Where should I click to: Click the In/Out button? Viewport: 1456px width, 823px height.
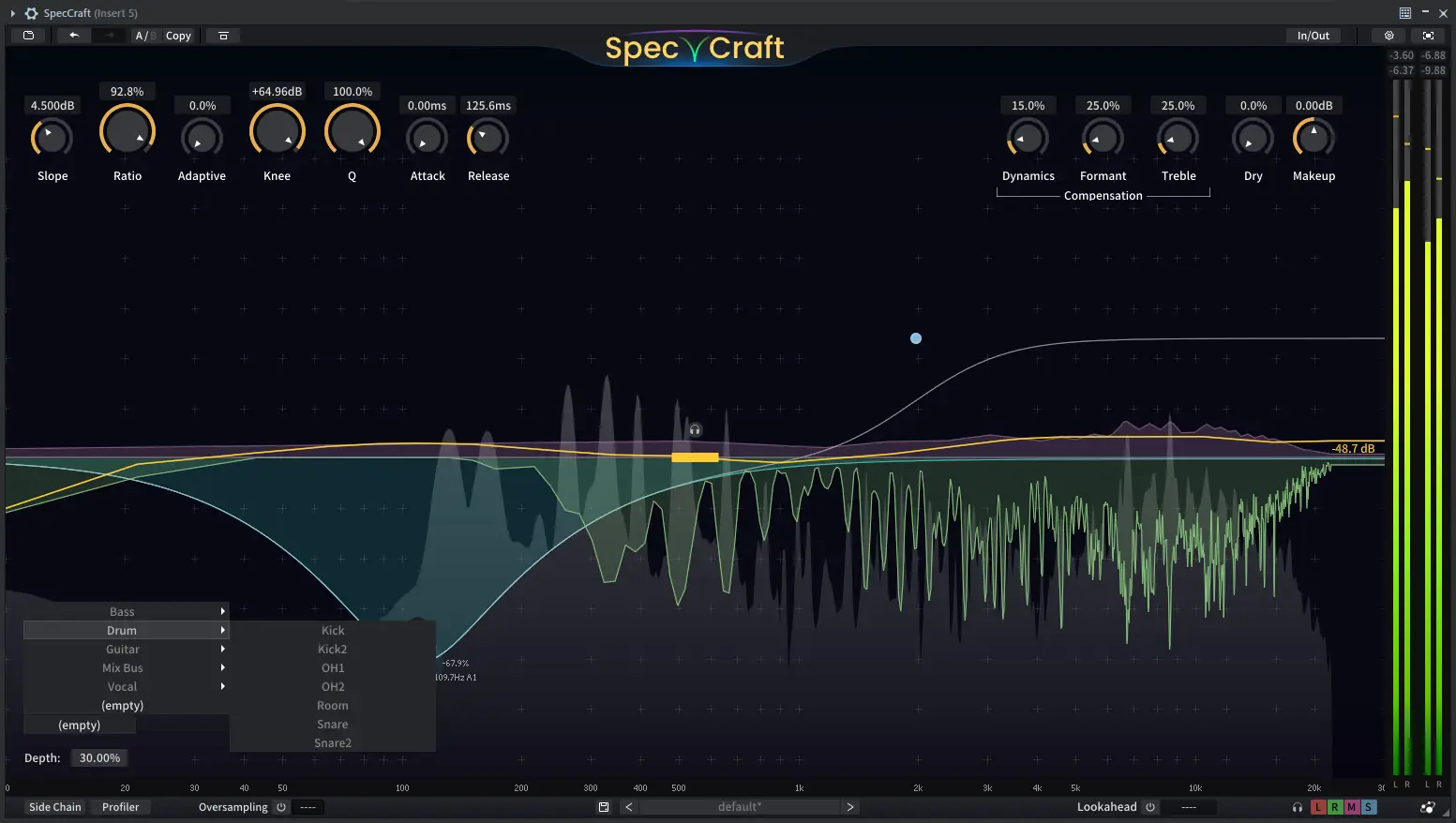[x=1313, y=36]
